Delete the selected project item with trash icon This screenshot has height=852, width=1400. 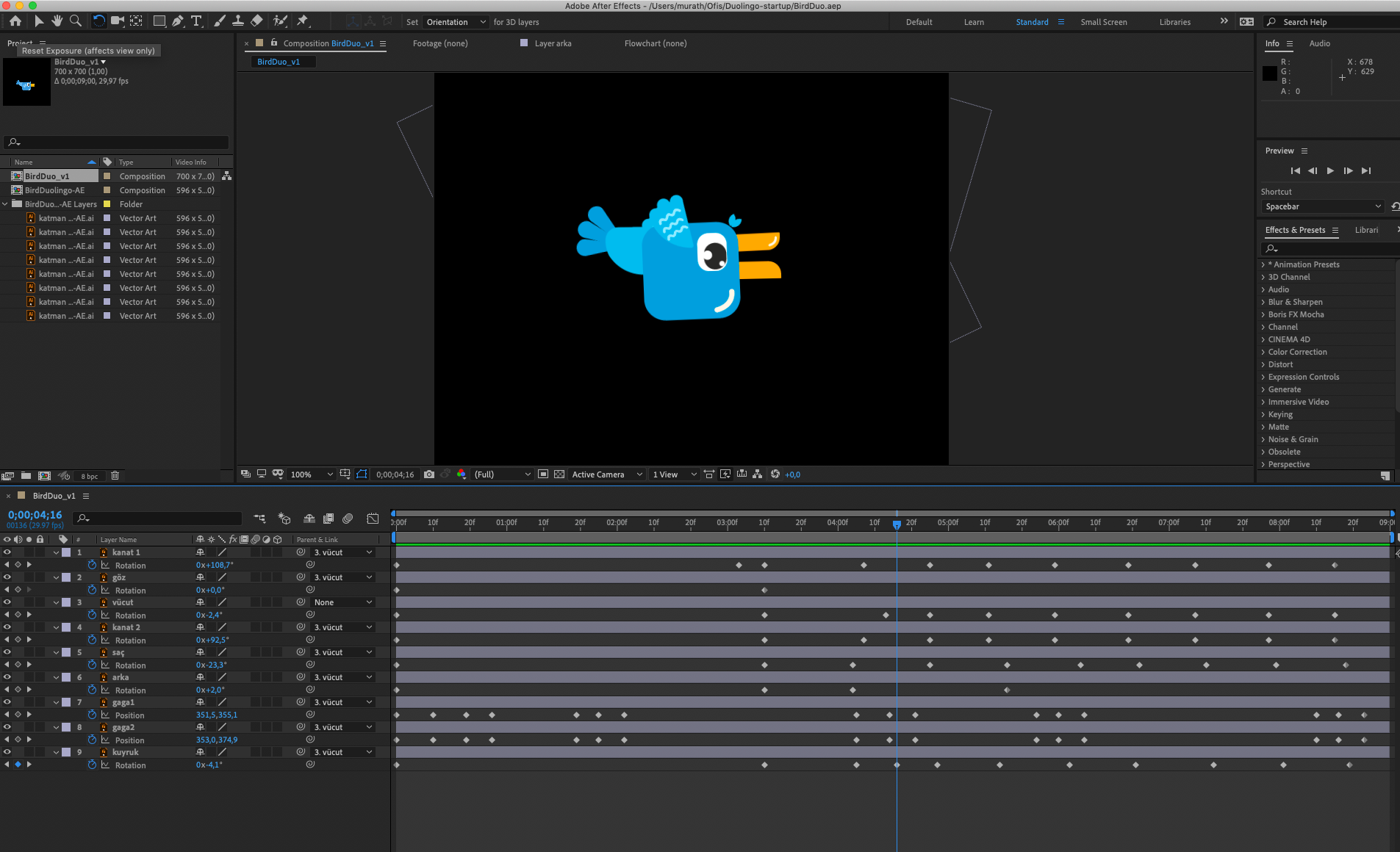(x=115, y=476)
